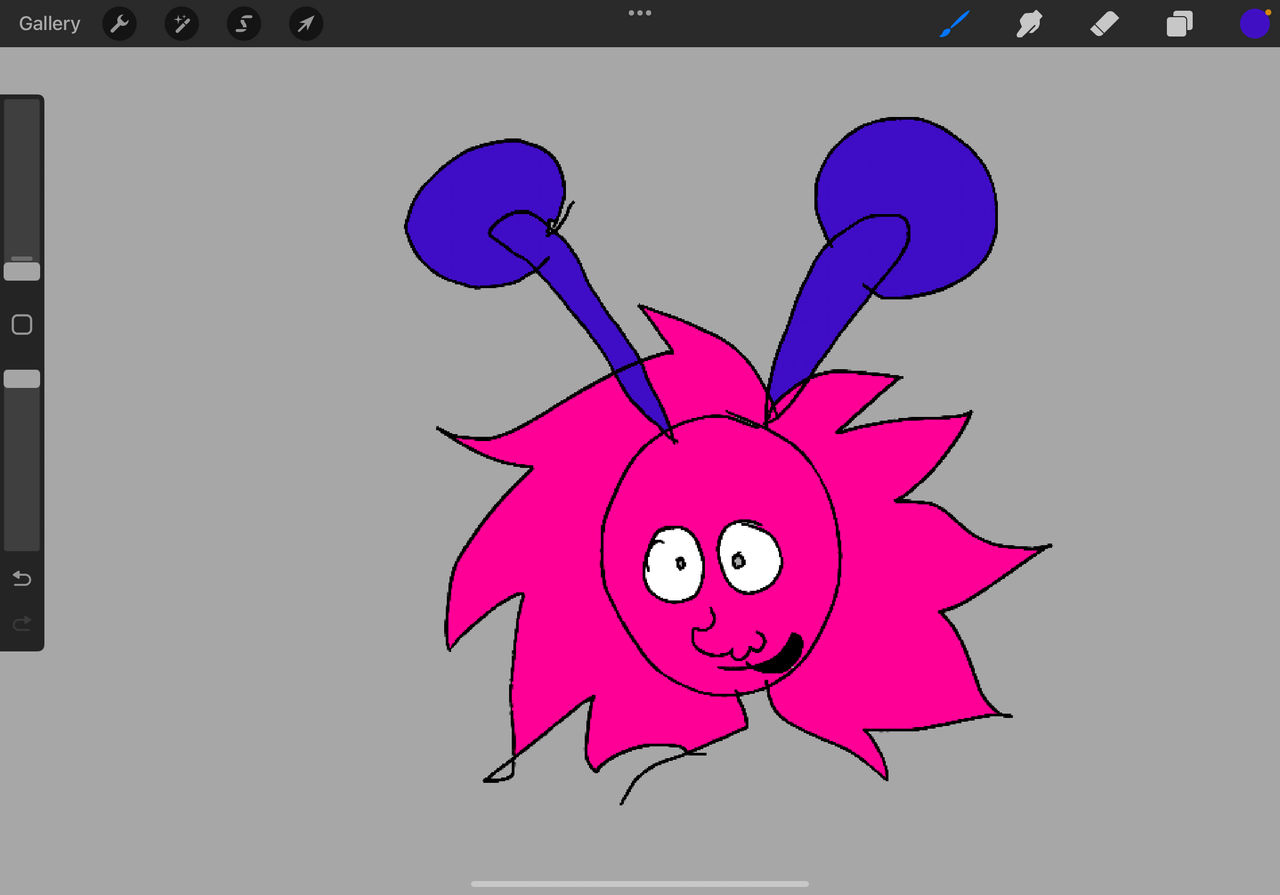1280x895 pixels.
Task: Open the three-dot menu at top center
Action: pyautogui.click(x=640, y=13)
